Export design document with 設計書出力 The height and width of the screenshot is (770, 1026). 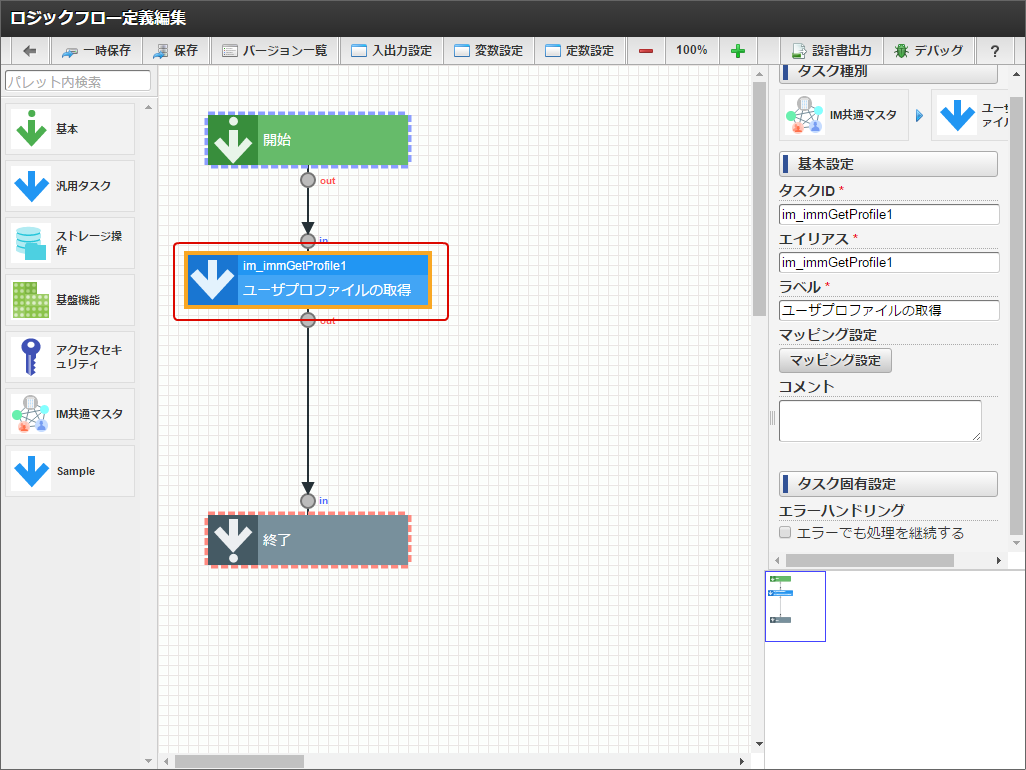832,50
